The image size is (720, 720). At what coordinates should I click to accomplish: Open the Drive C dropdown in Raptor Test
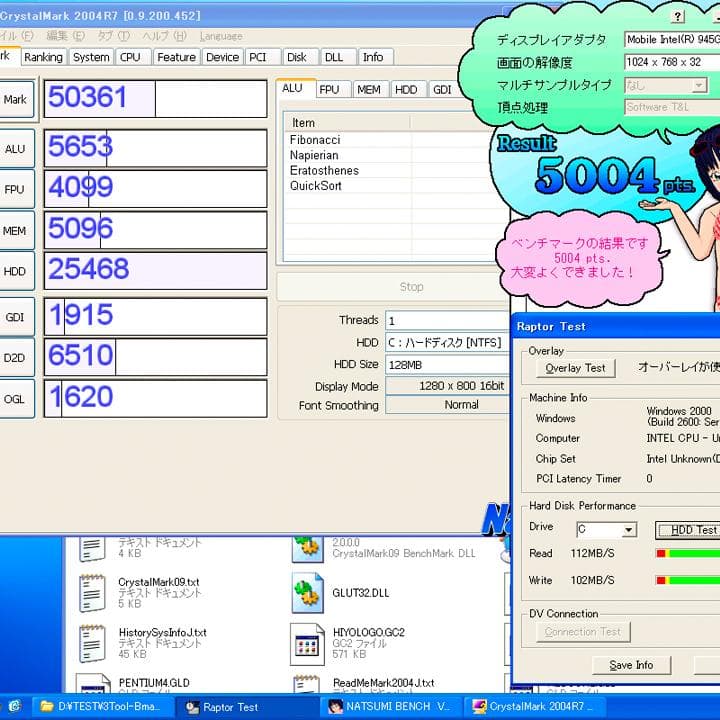tap(607, 530)
